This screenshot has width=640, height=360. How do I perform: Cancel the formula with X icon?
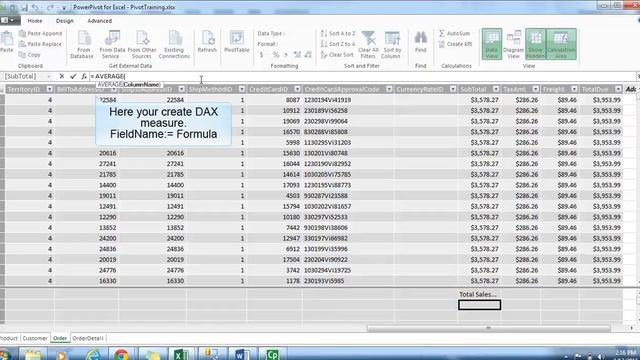[x=62, y=76]
